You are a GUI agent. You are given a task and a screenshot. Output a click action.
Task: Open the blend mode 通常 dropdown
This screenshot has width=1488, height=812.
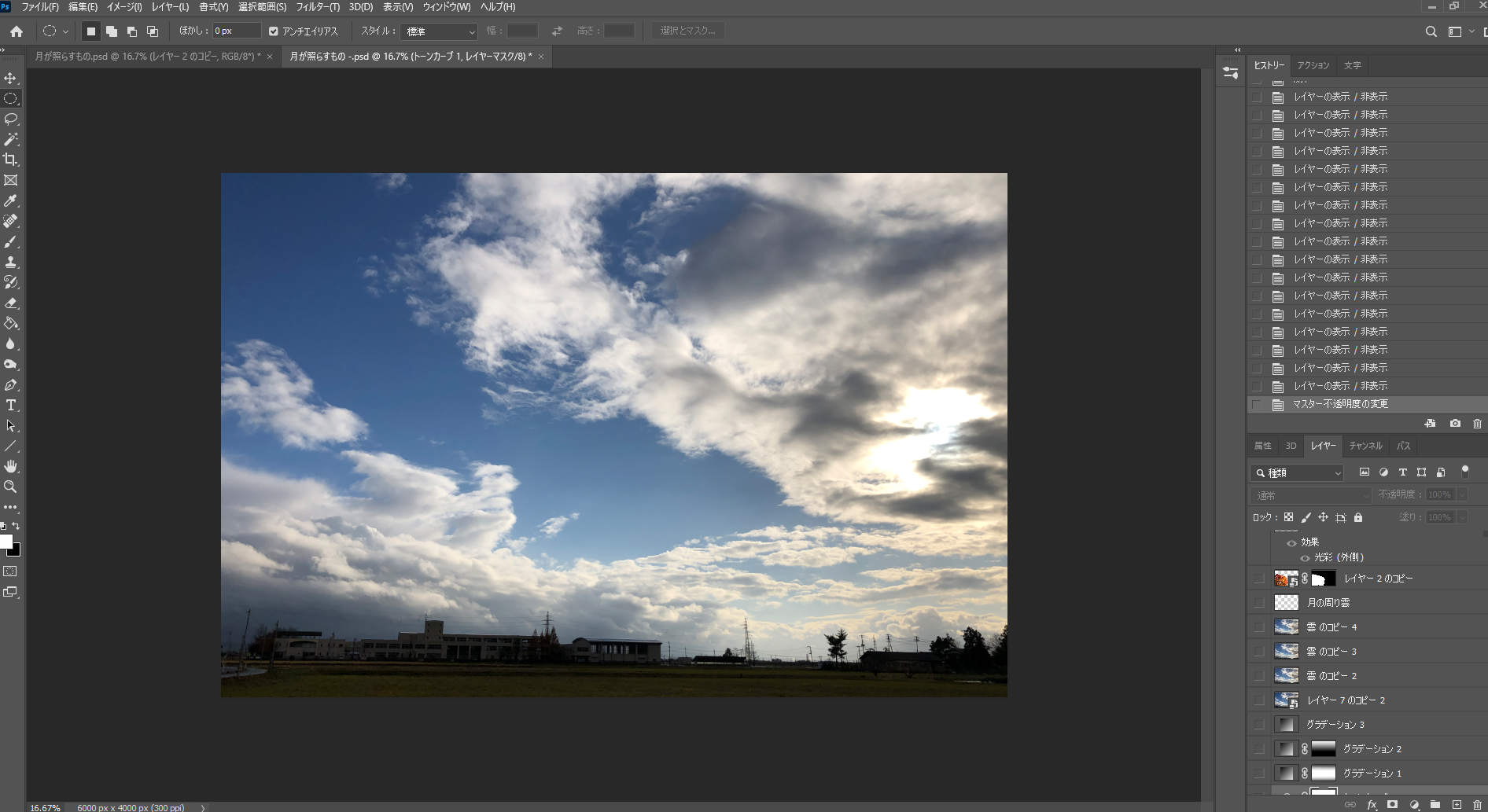click(1310, 495)
